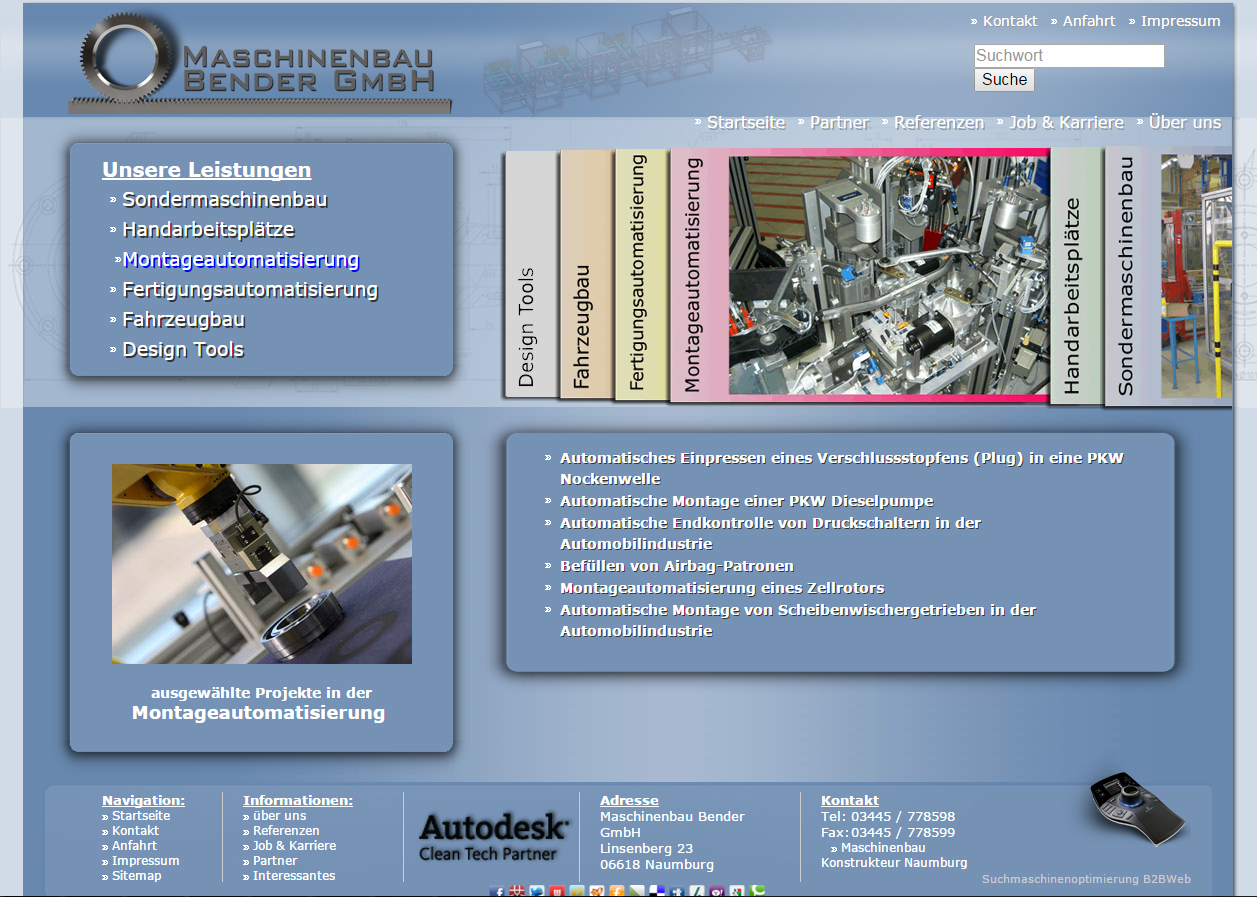Click the Fax: 03445 / 778599 number
This screenshot has height=897, width=1257.
tap(888, 832)
